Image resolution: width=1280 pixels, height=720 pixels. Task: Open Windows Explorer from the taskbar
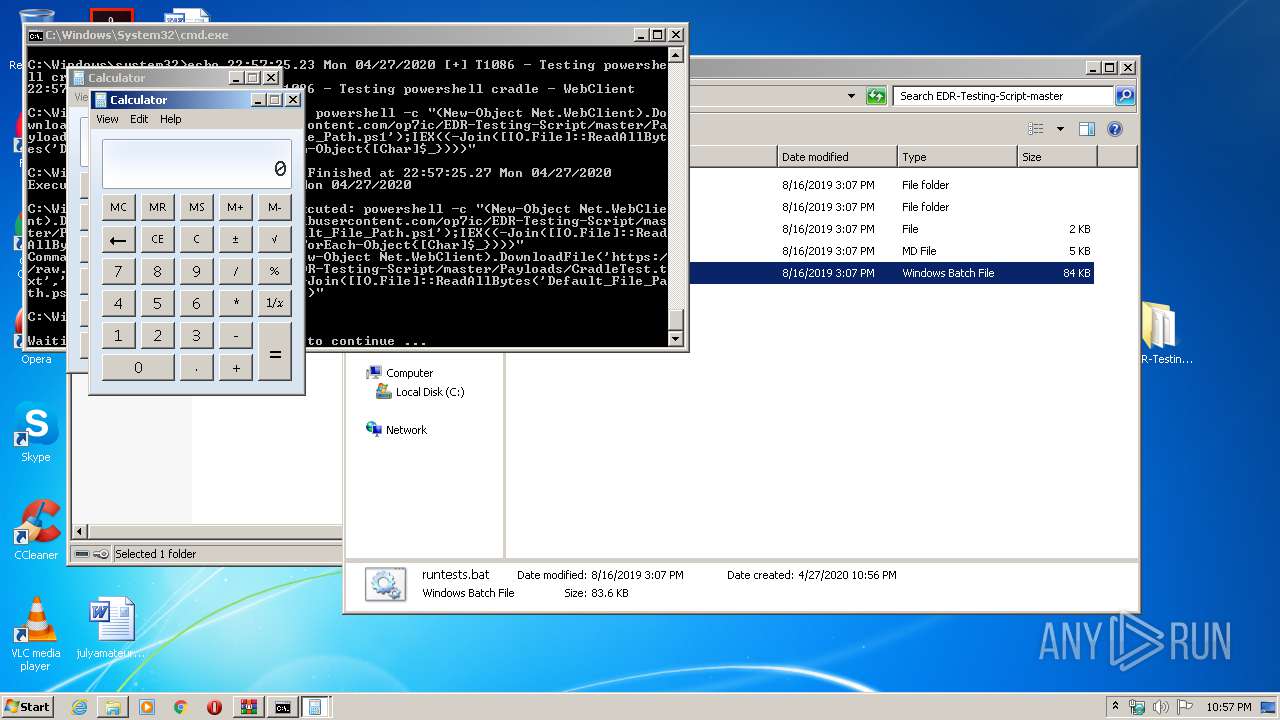pos(113,707)
